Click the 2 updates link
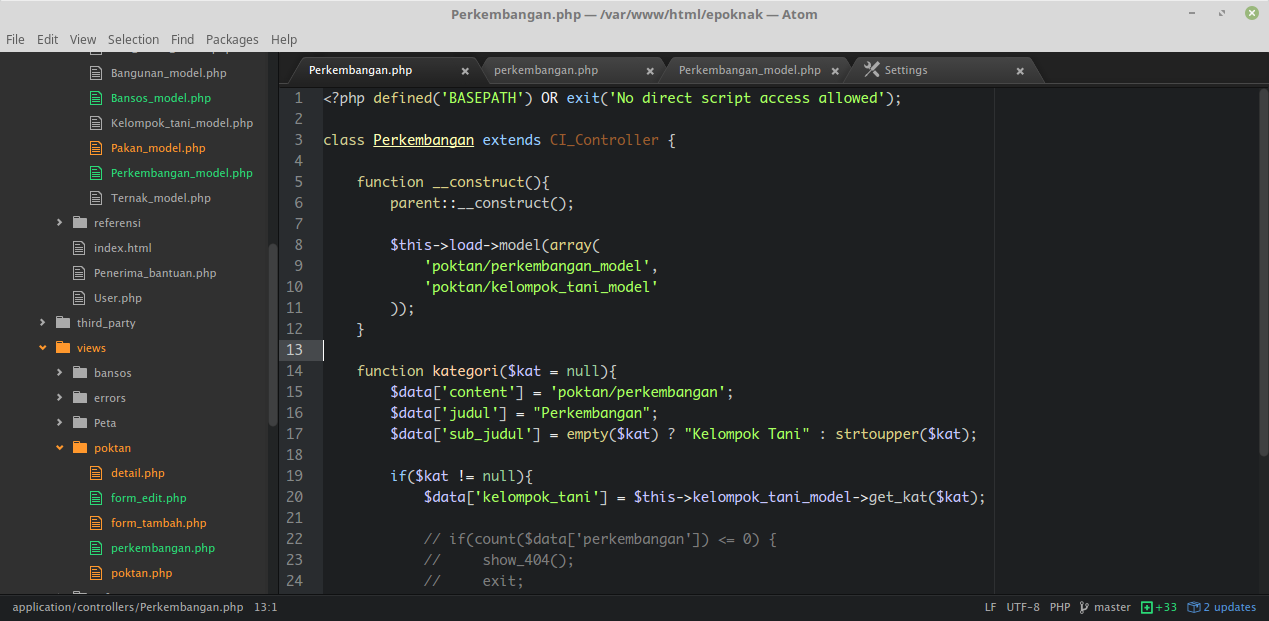The width and height of the screenshot is (1269, 621). click(1229, 607)
